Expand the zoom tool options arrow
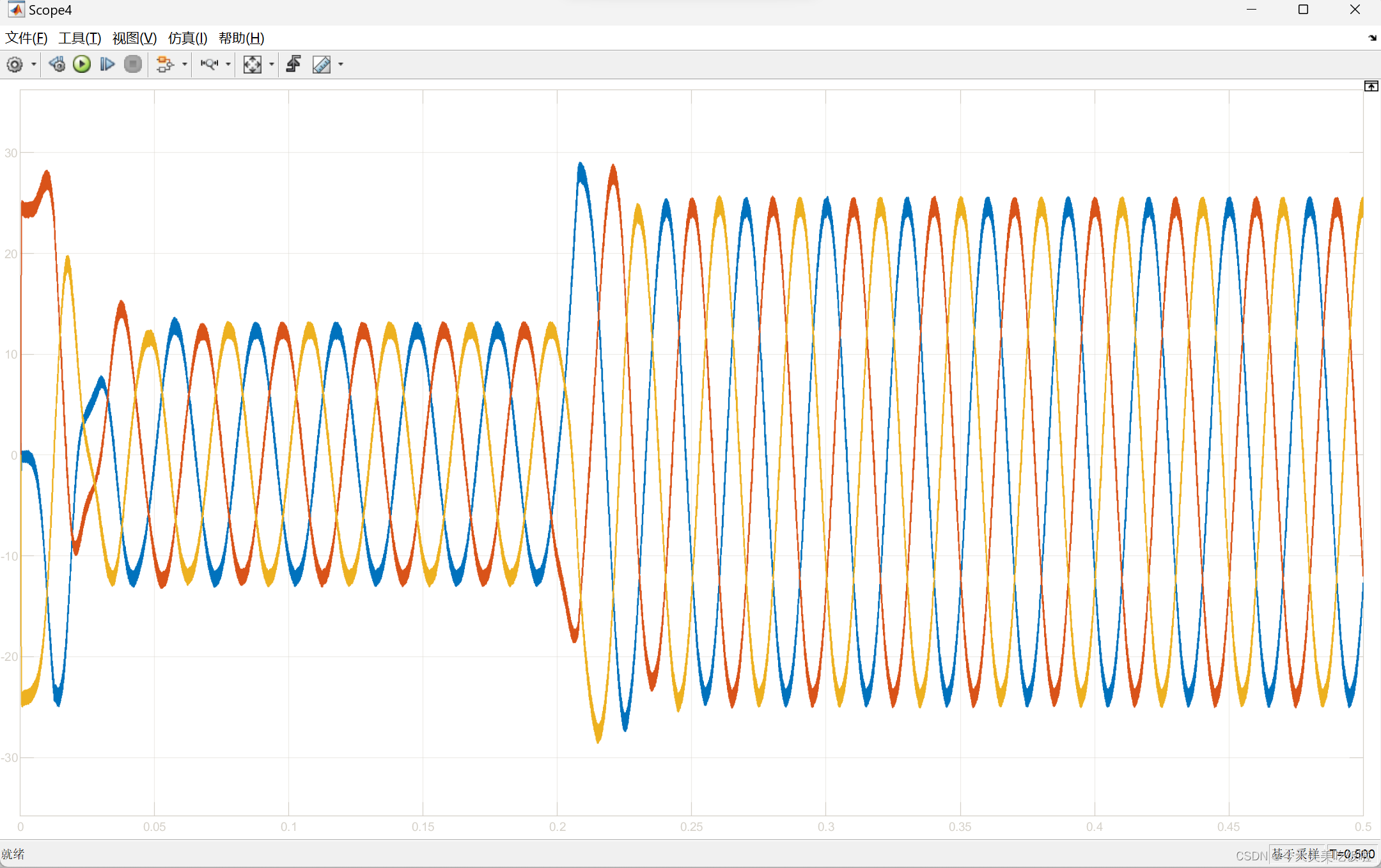 pyautogui.click(x=228, y=65)
